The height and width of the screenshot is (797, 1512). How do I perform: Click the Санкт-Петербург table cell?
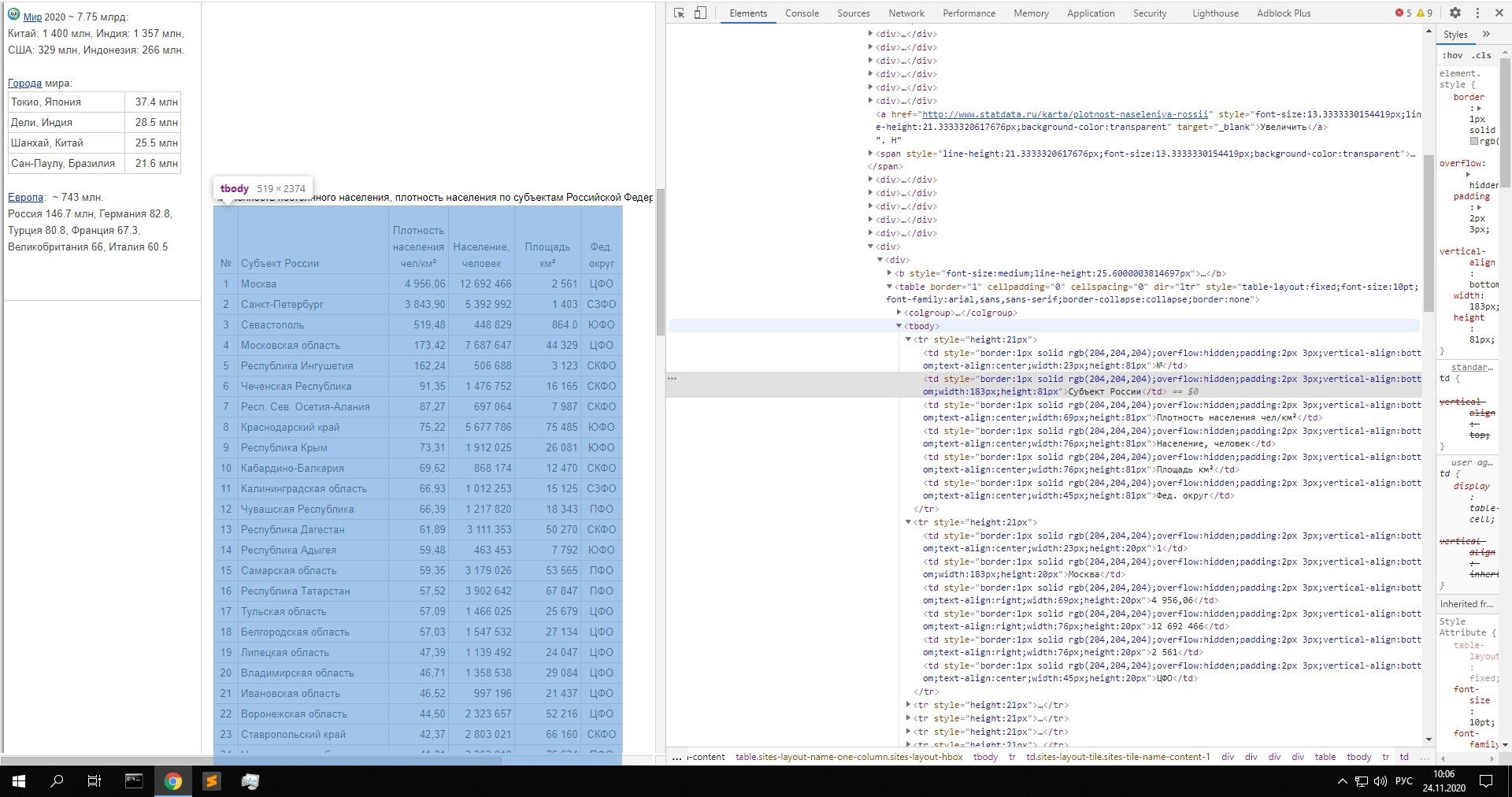[x=313, y=304]
